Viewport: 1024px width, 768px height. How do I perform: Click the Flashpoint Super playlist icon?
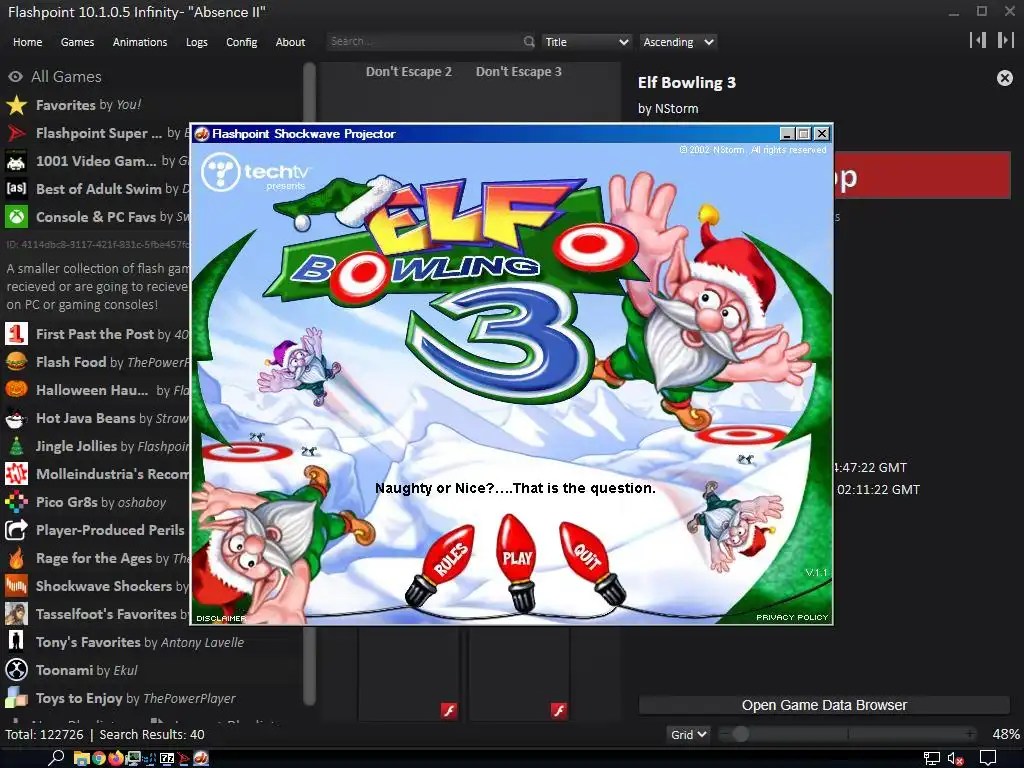click(16, 133)
